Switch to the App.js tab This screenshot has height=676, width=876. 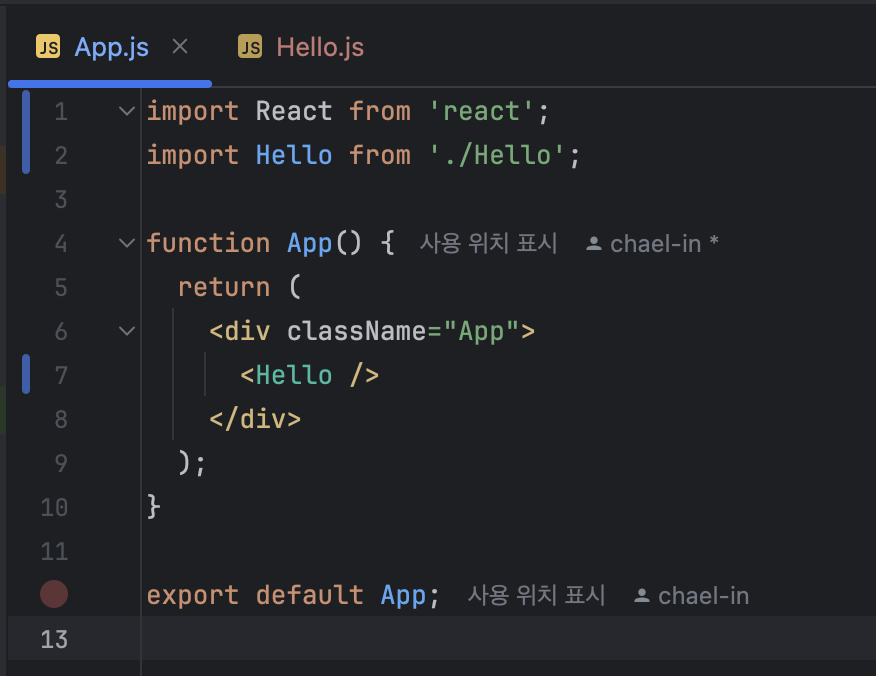tap(112, 47)
